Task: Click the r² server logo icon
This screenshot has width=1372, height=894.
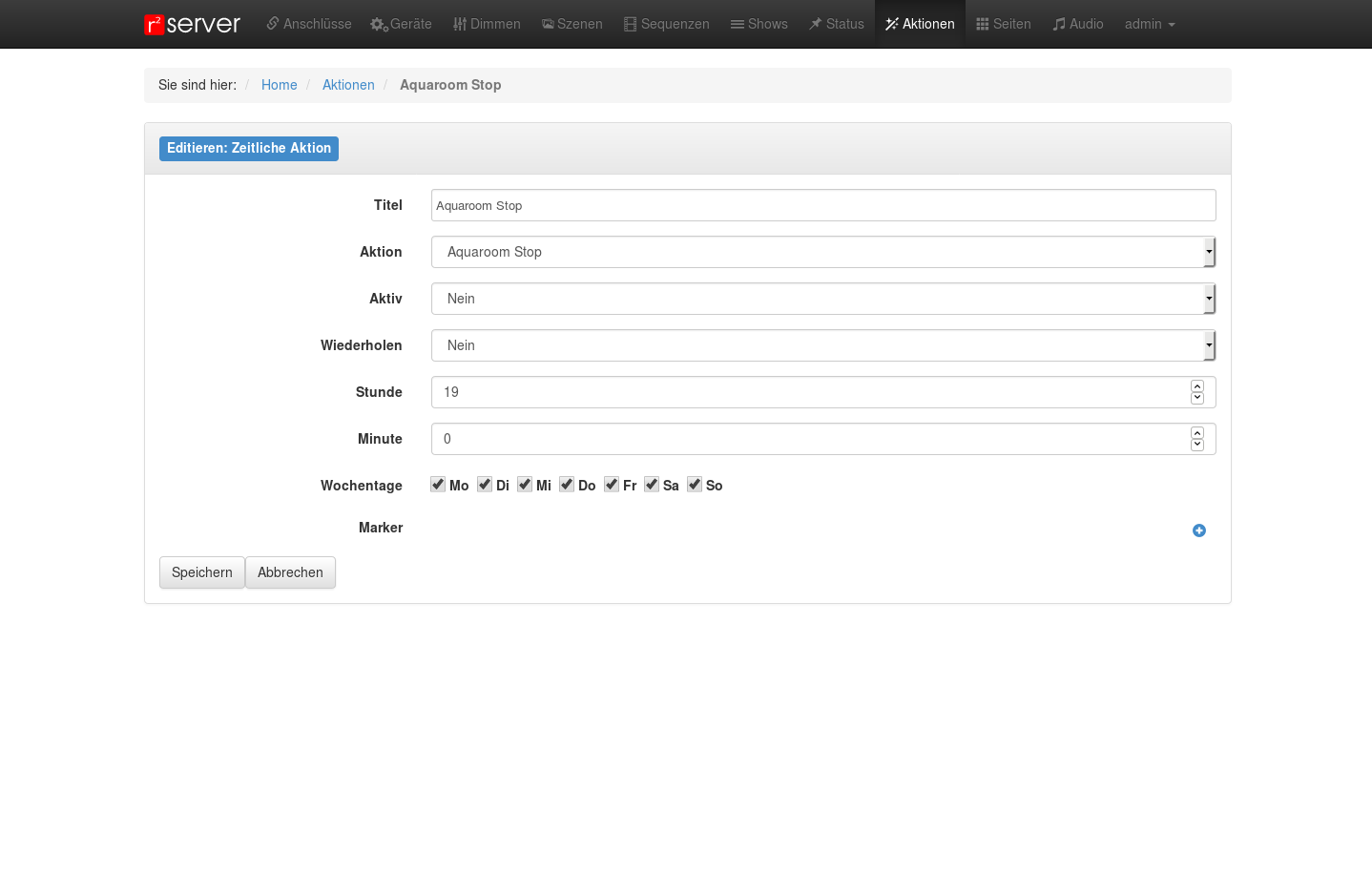Action: [x=155, y=25]
